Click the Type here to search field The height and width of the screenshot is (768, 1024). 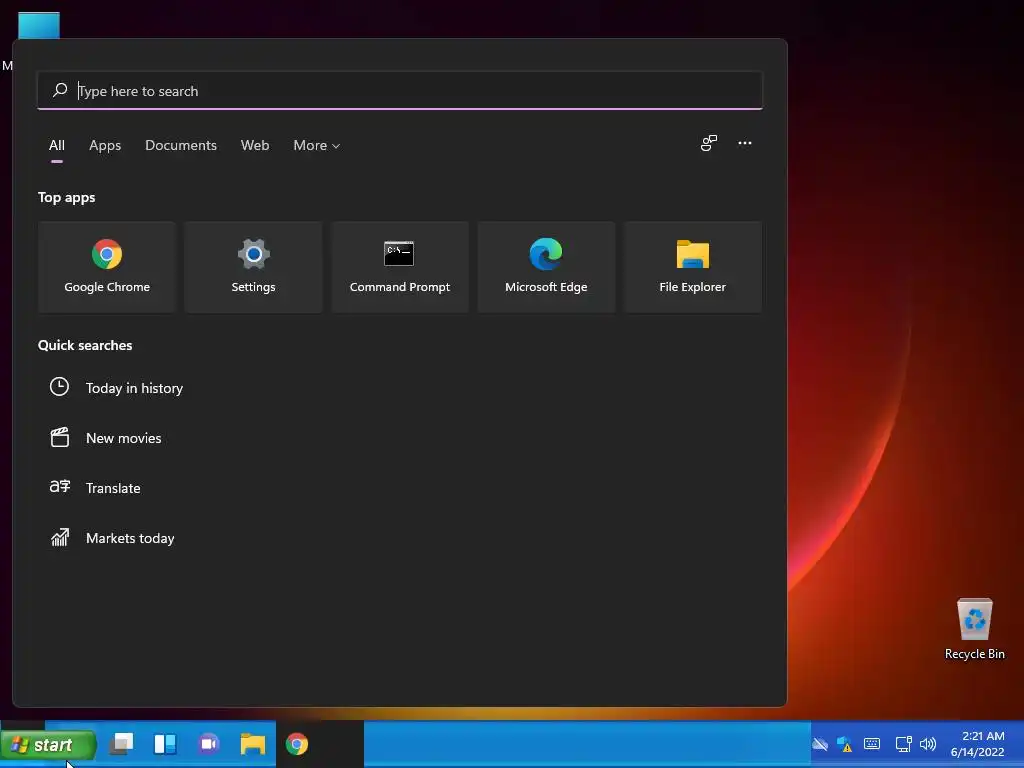click(x=400, y=90)
